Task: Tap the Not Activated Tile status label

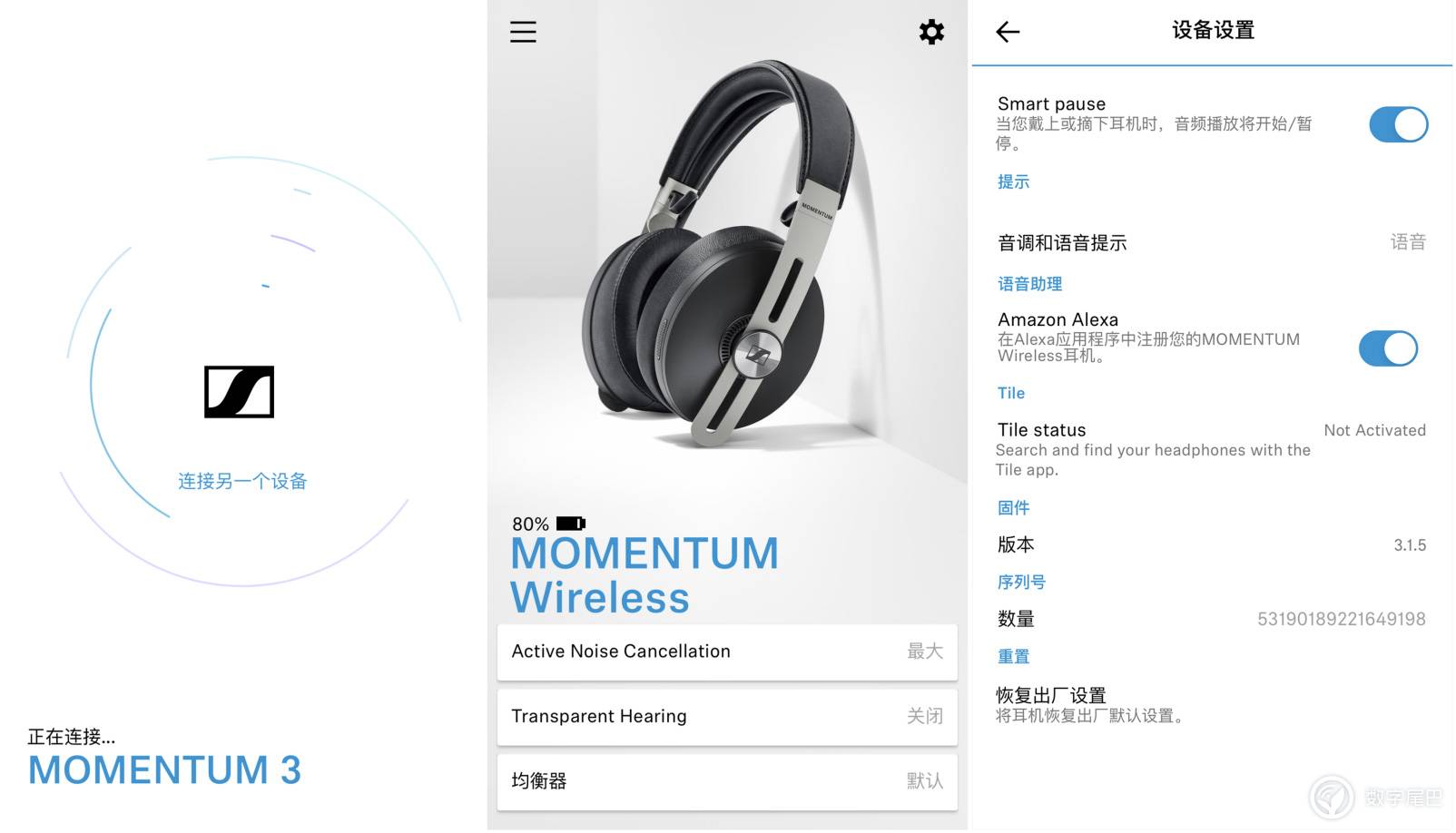Action: coord(1374,430)
